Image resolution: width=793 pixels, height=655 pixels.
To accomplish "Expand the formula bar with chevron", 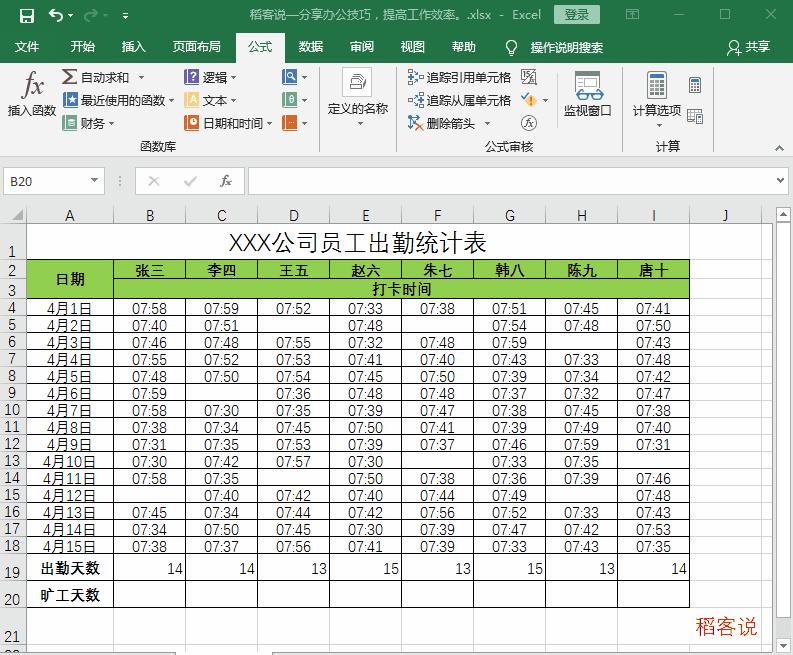I will [x=780, y=181].
